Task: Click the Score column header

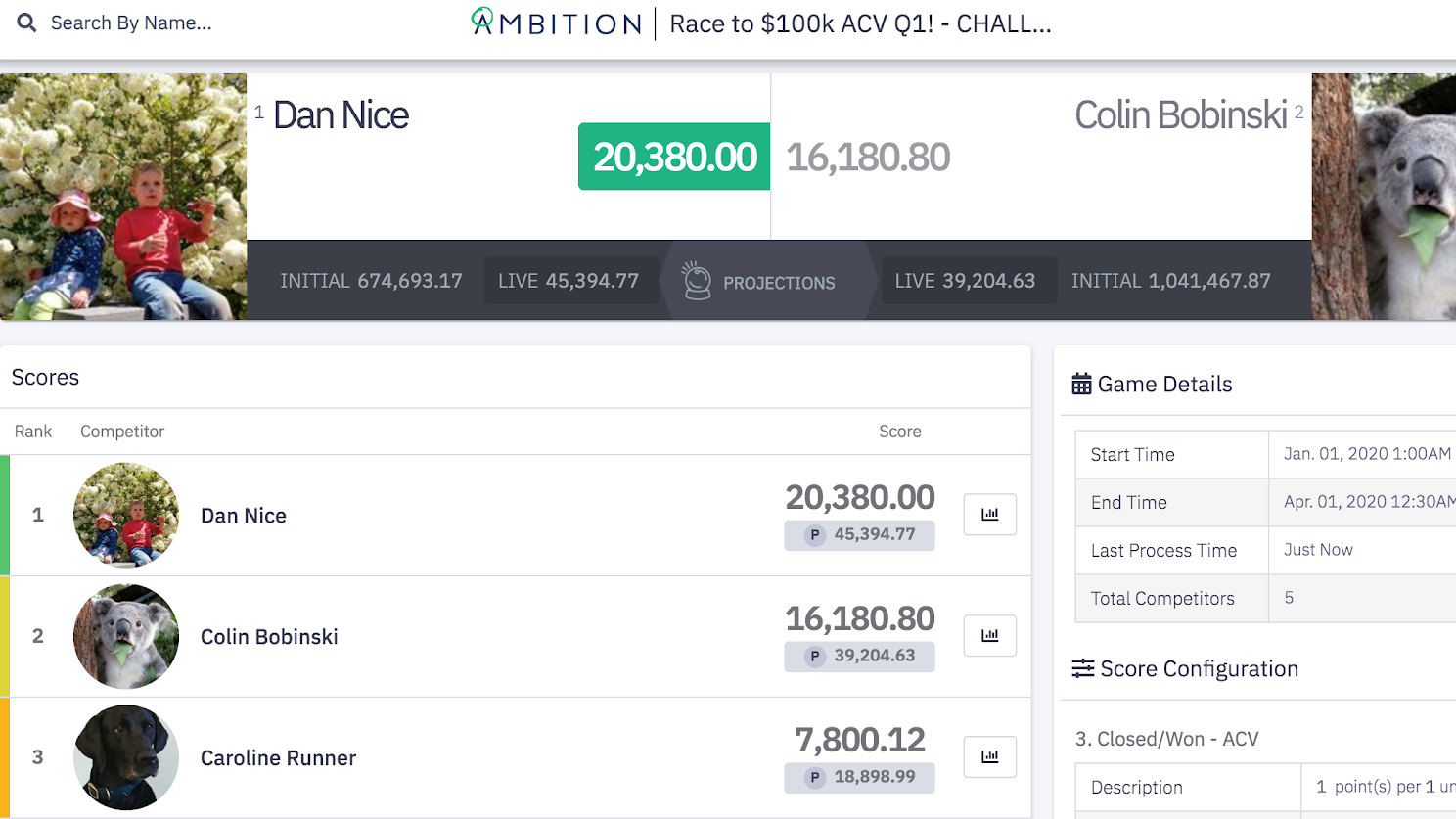Action: 899,432
